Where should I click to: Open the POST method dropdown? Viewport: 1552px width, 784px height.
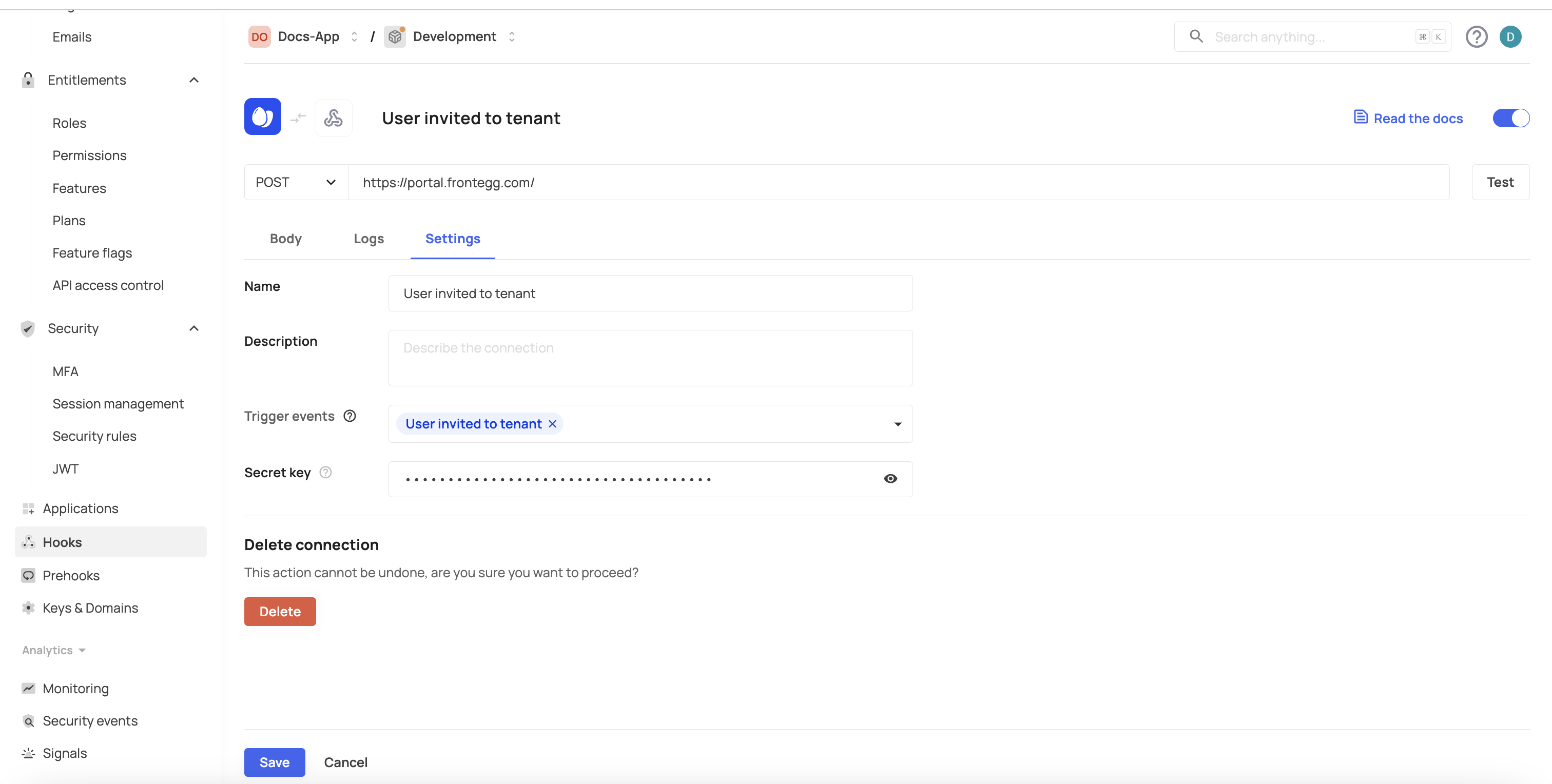pos(295,183)
